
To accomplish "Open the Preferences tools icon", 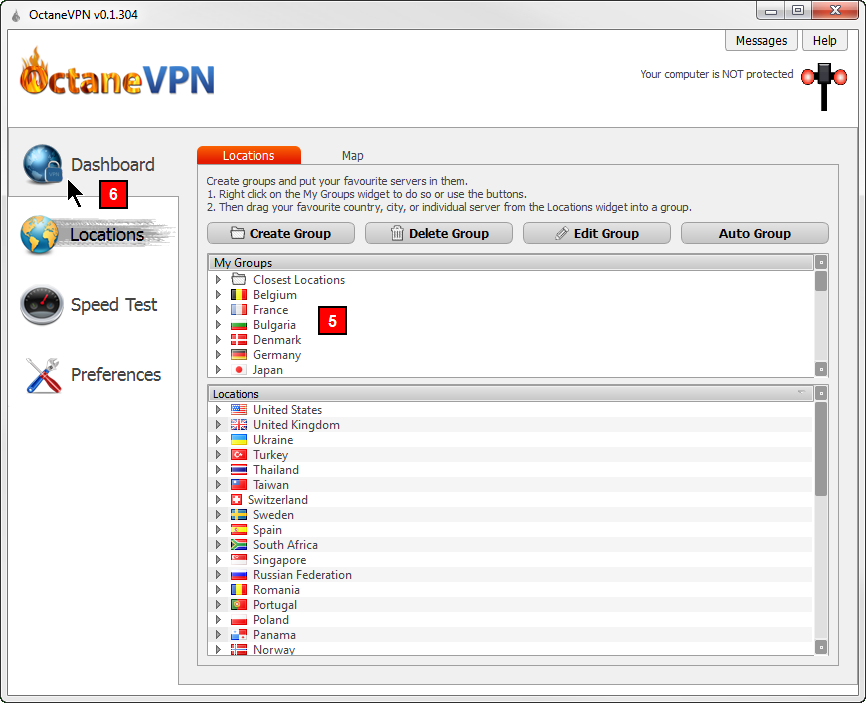I will pyautogui.click(x=43, y=375).
